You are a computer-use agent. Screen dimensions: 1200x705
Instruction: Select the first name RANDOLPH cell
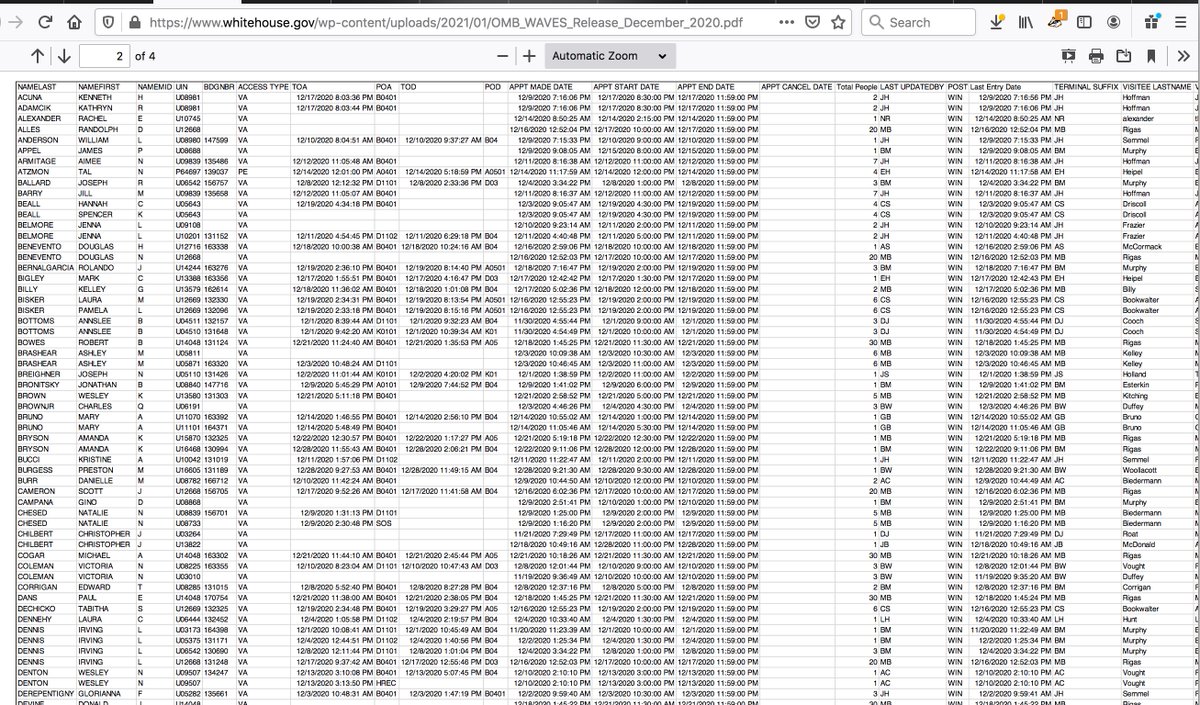tap(98, 129)
